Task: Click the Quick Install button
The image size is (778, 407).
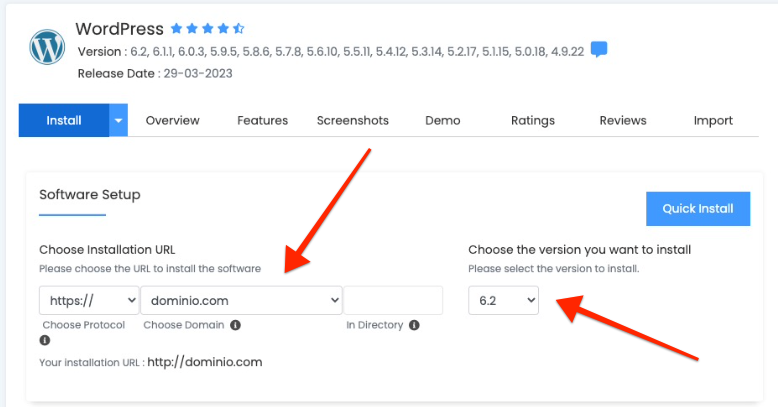Action: tap(698, 208)
